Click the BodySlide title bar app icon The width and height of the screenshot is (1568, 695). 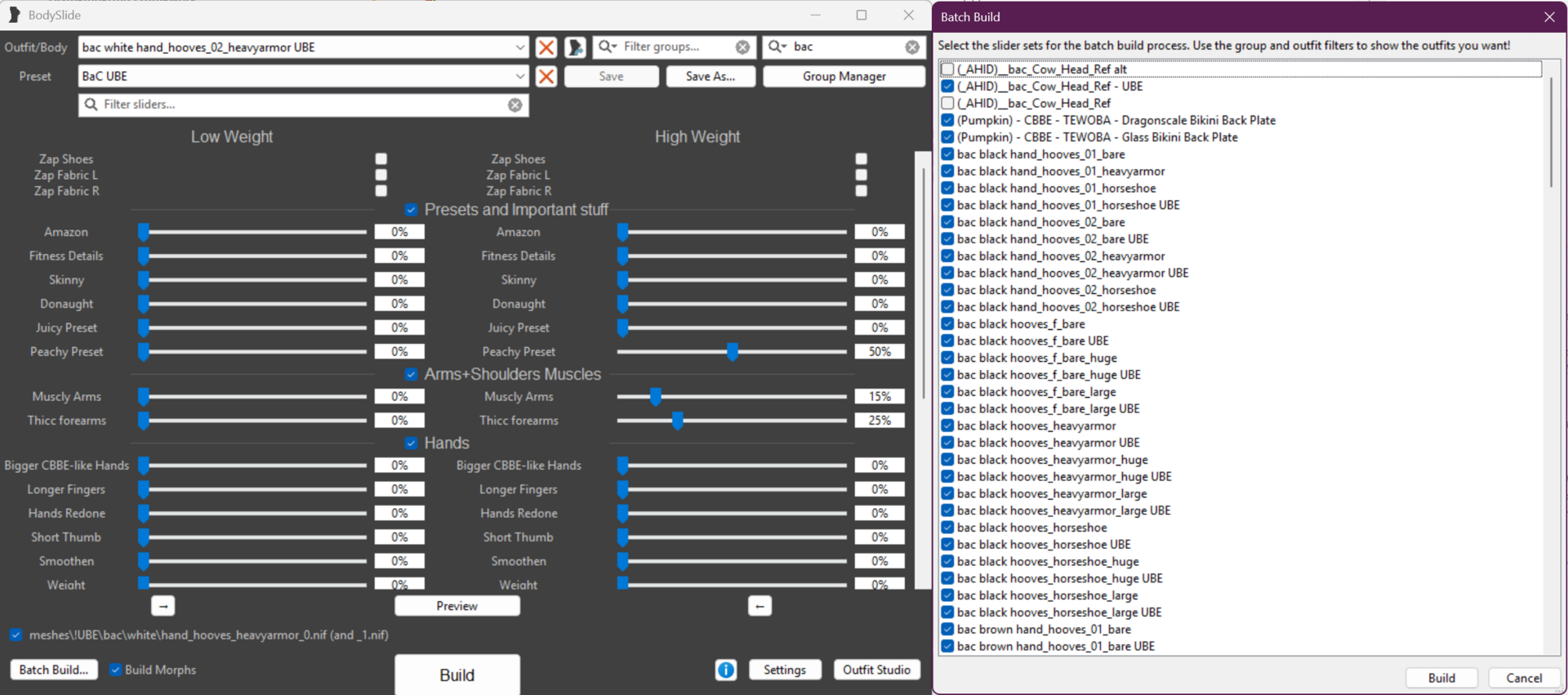pos(14,15)
